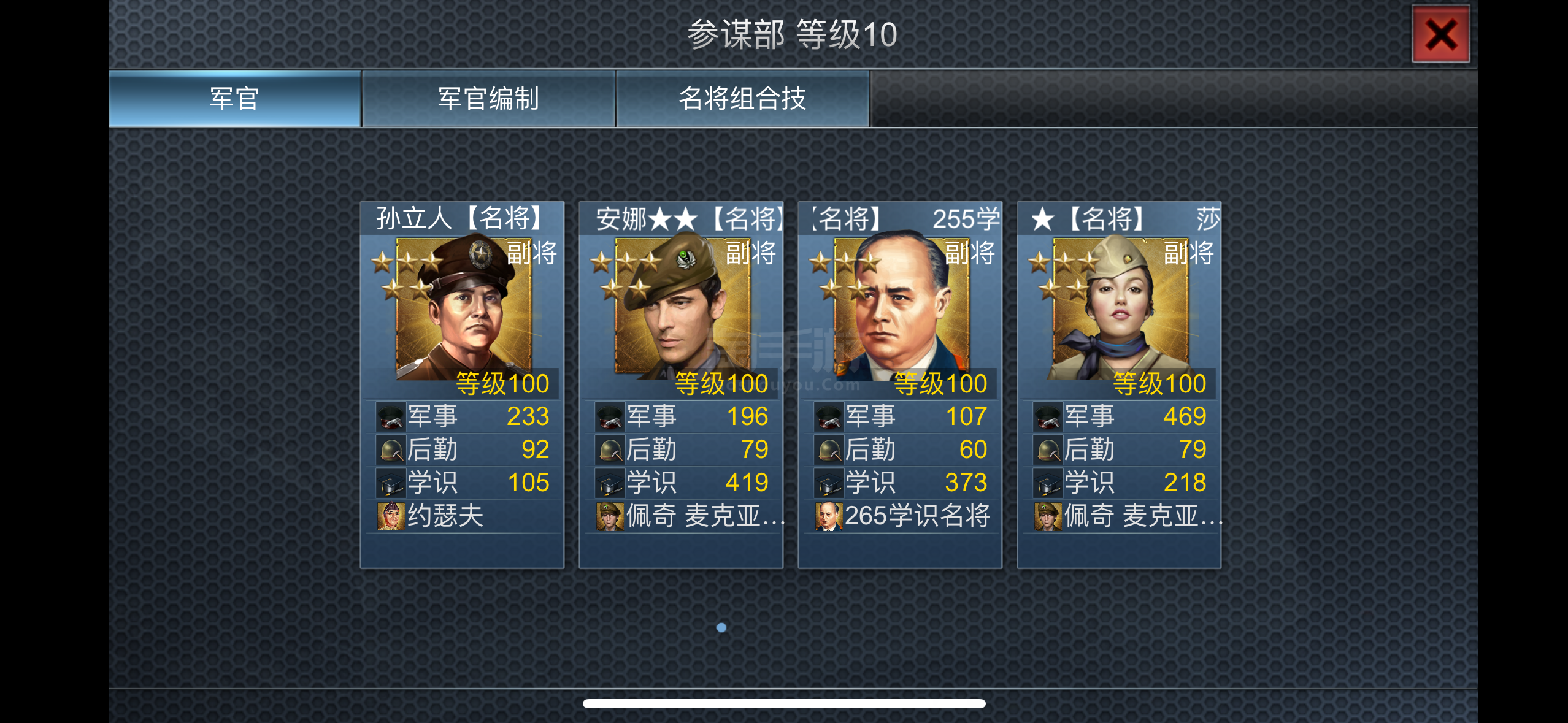
Task: Click the 佩奇 麦克亚 portrait icon on 安娜's card
Action: point(610,516)
